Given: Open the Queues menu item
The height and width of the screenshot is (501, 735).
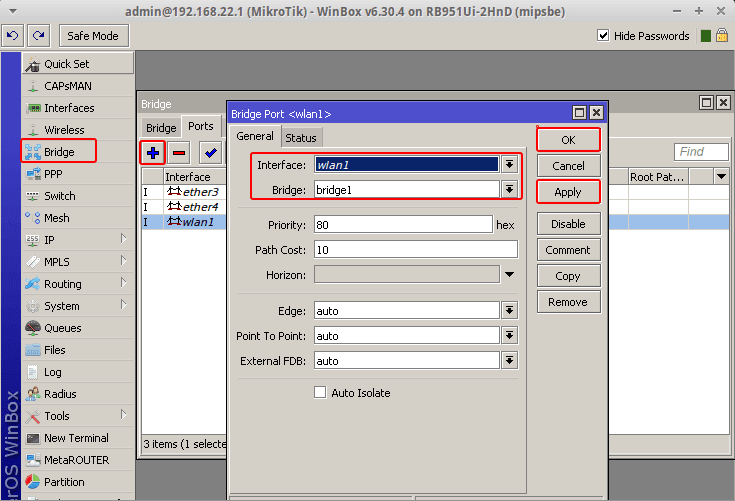Looking at the screenshot, I should [78, 328].
